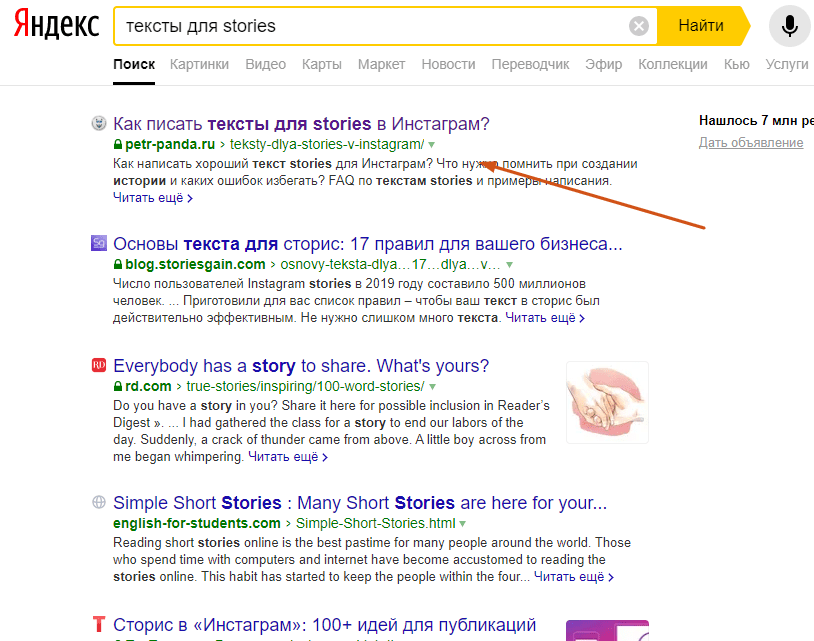814x641 pixels.
Task: Expand the dropdown arrow beside rd.com URL
Action: pyautogui.click(x=432, y=387)
